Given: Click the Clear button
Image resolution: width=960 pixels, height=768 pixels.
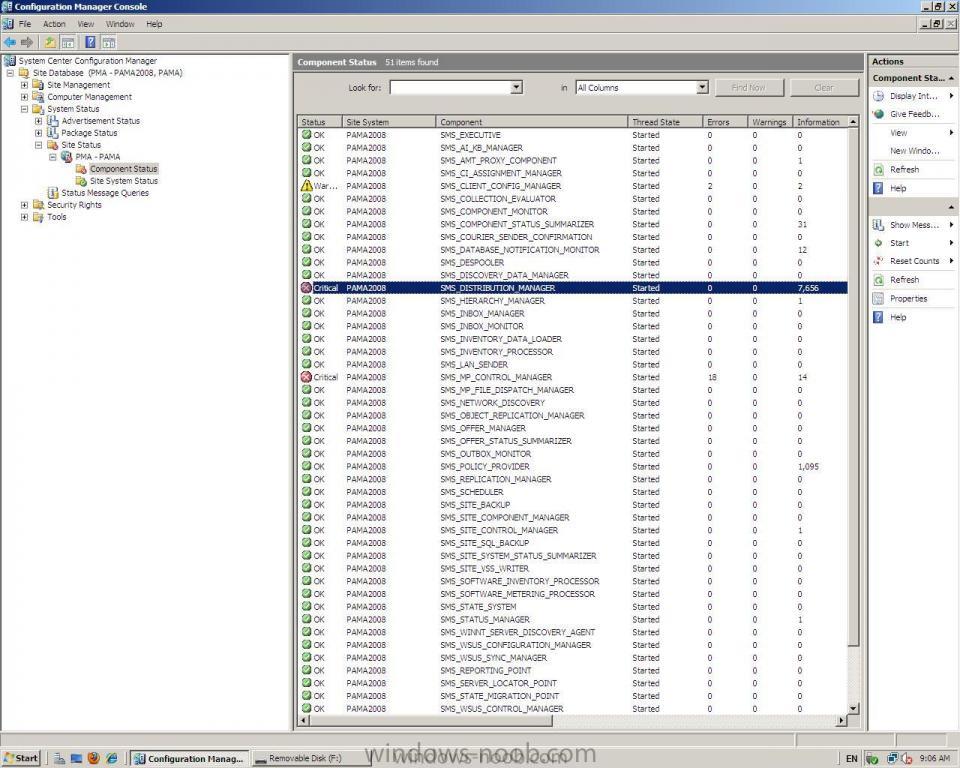Looking at the screenshot, I should [x=823, y=88].
